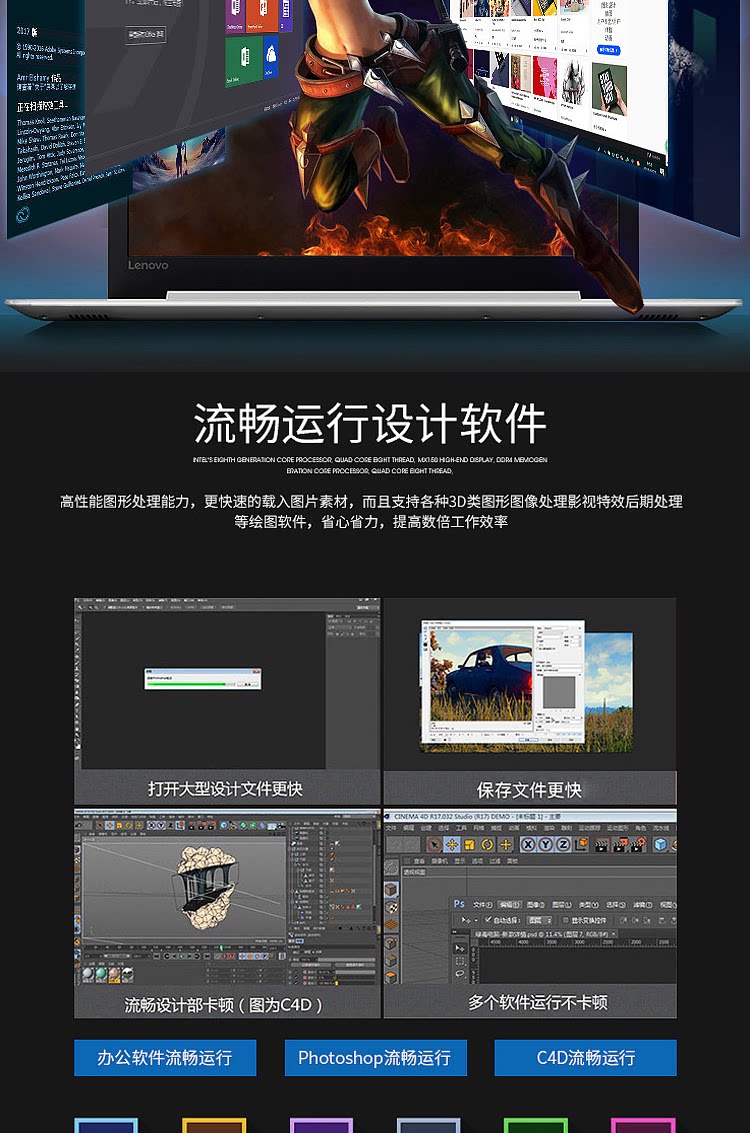750x1133 pixels.
Task: Toggle the Z axis lock in Cinema 4D
Action: coord(563,845)
